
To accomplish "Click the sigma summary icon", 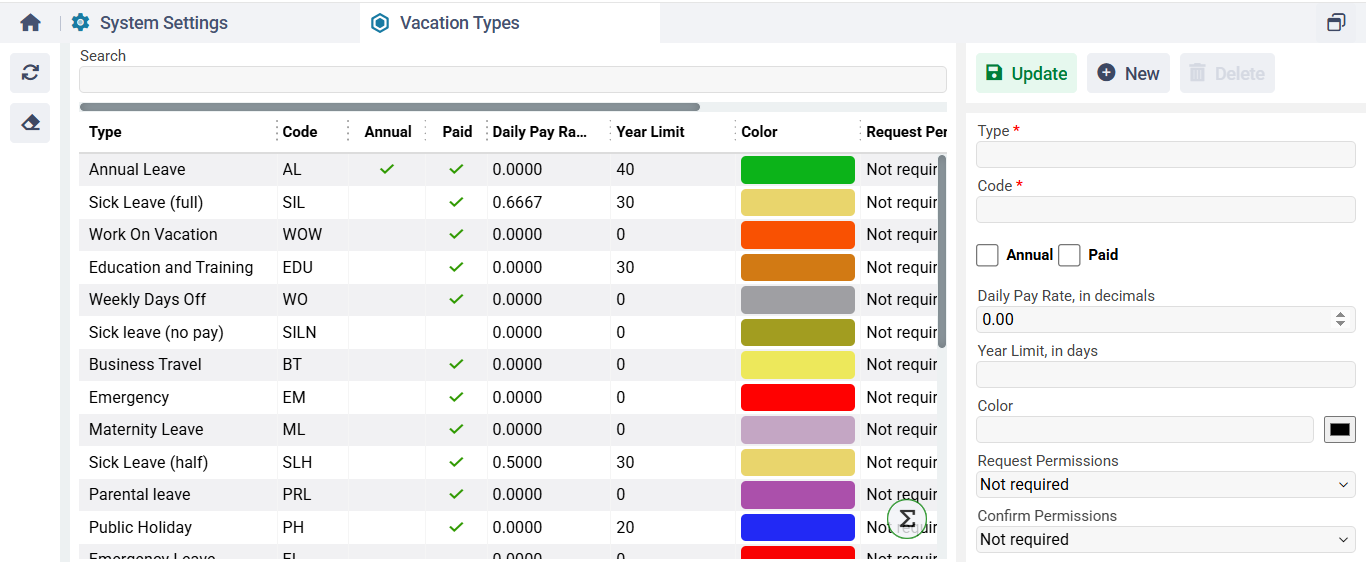I will tap(907, 518).
